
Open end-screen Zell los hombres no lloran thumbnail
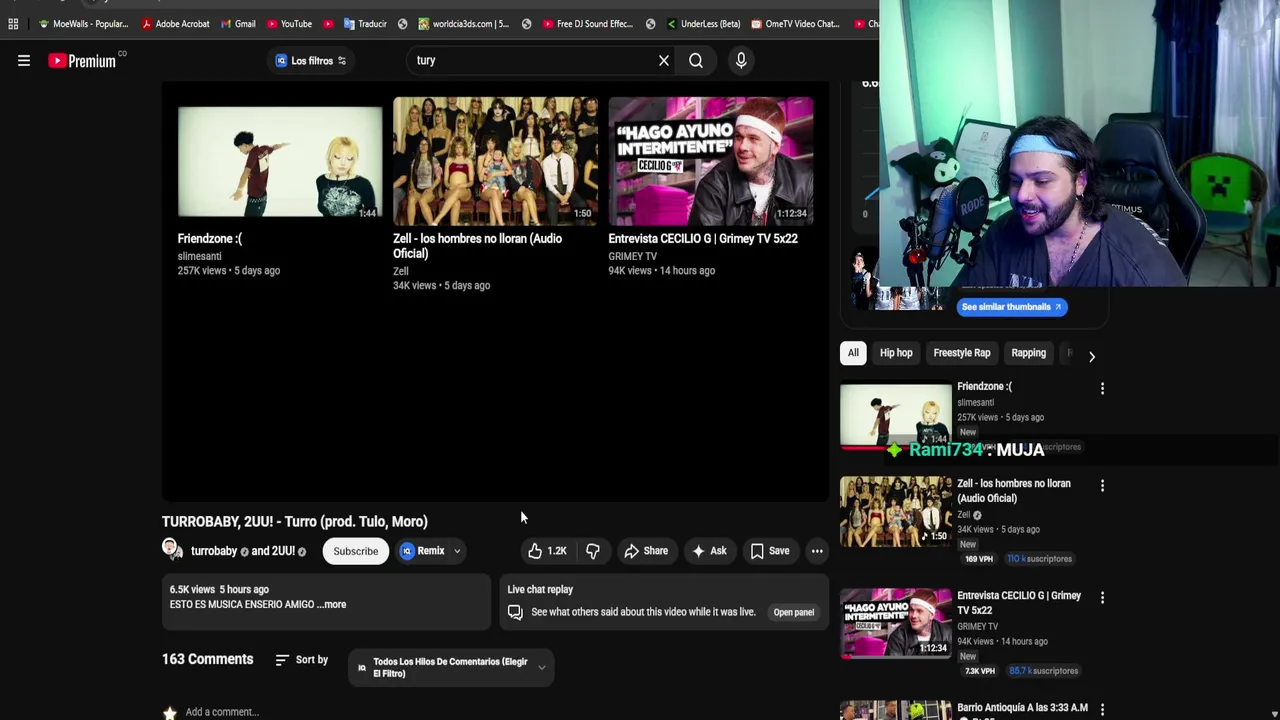pyautogui.click(x=495, y=162)
